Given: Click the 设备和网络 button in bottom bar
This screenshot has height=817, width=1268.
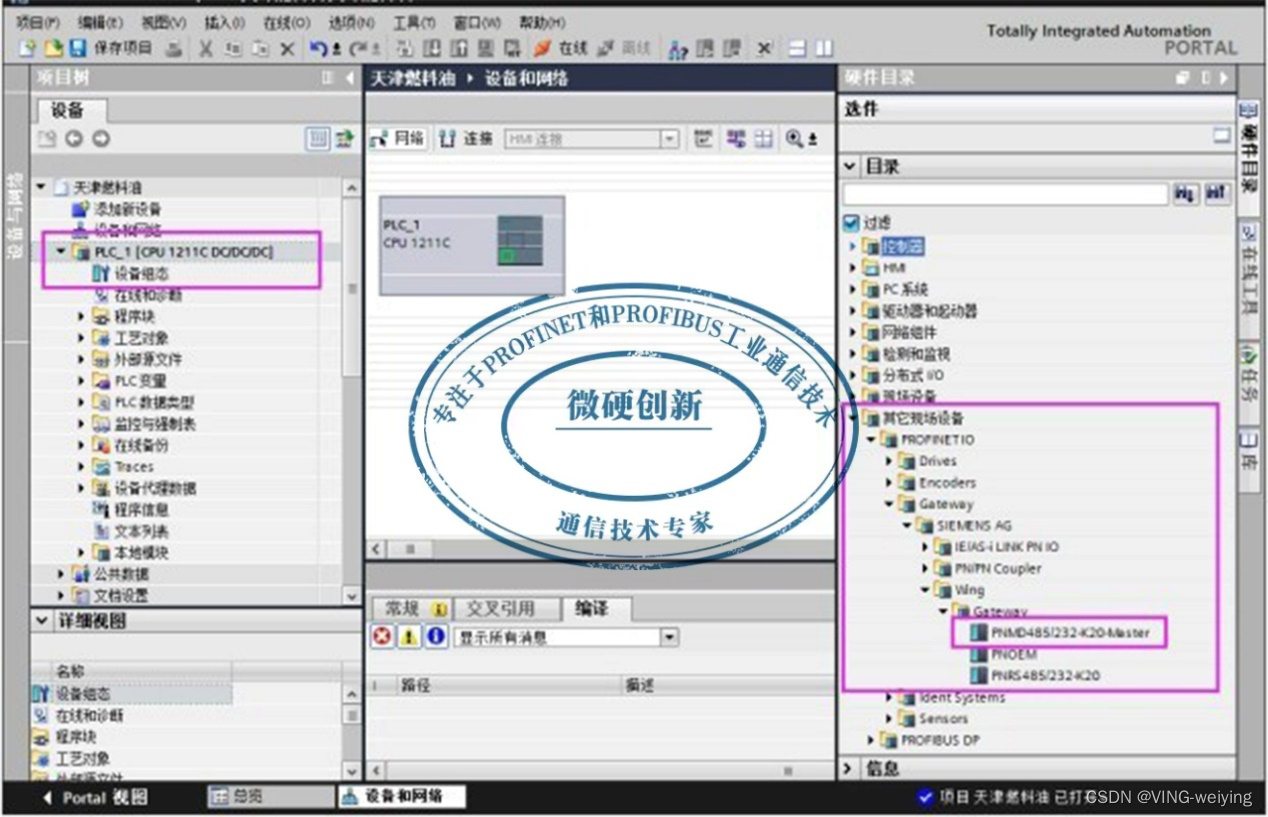Looking at the screenshot, I should tap(402, 797).
